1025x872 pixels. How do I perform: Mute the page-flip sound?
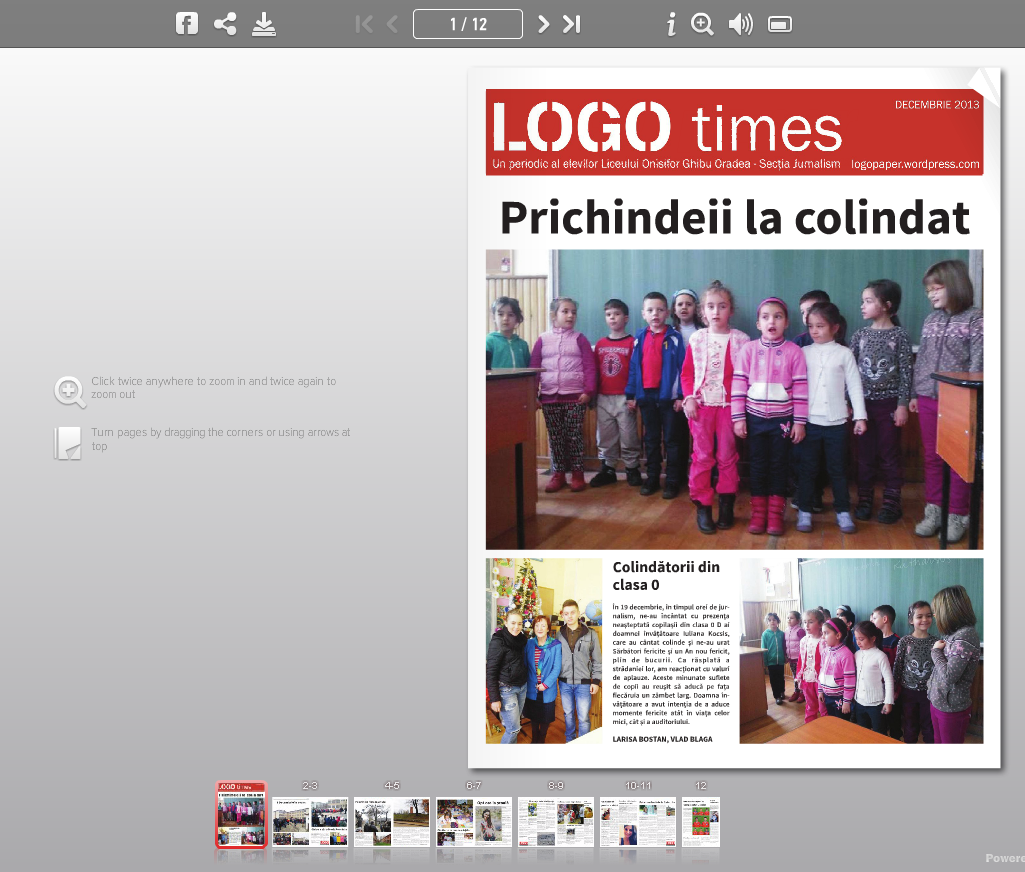tap(740, 24)
